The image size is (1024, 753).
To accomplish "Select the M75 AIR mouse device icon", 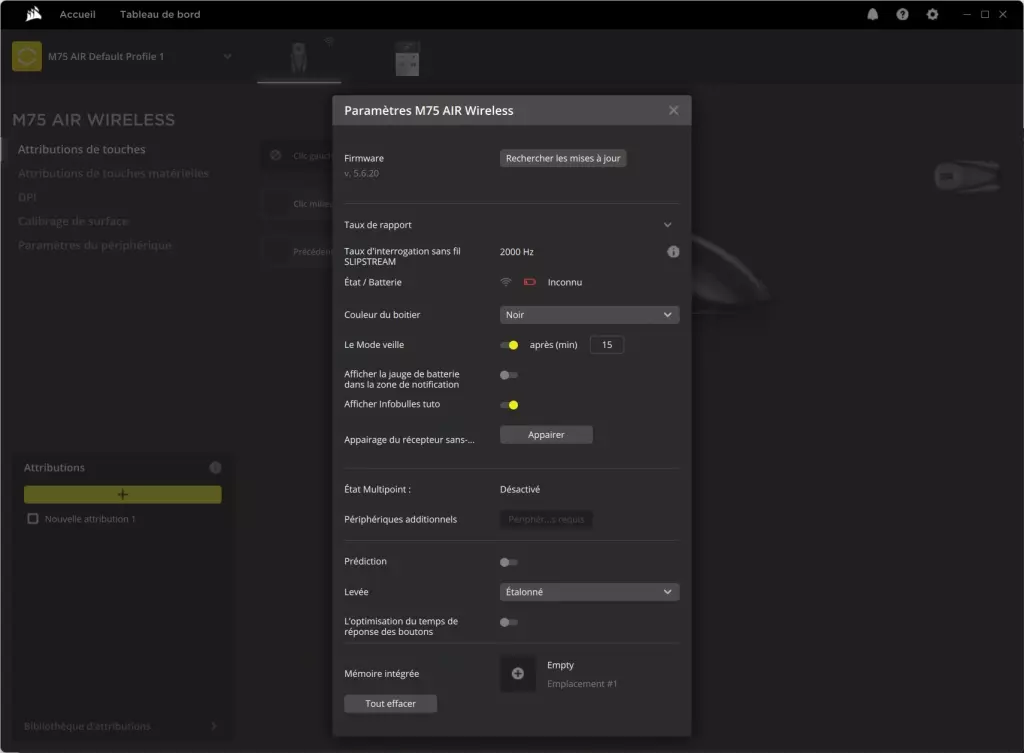I will point(299,57).
